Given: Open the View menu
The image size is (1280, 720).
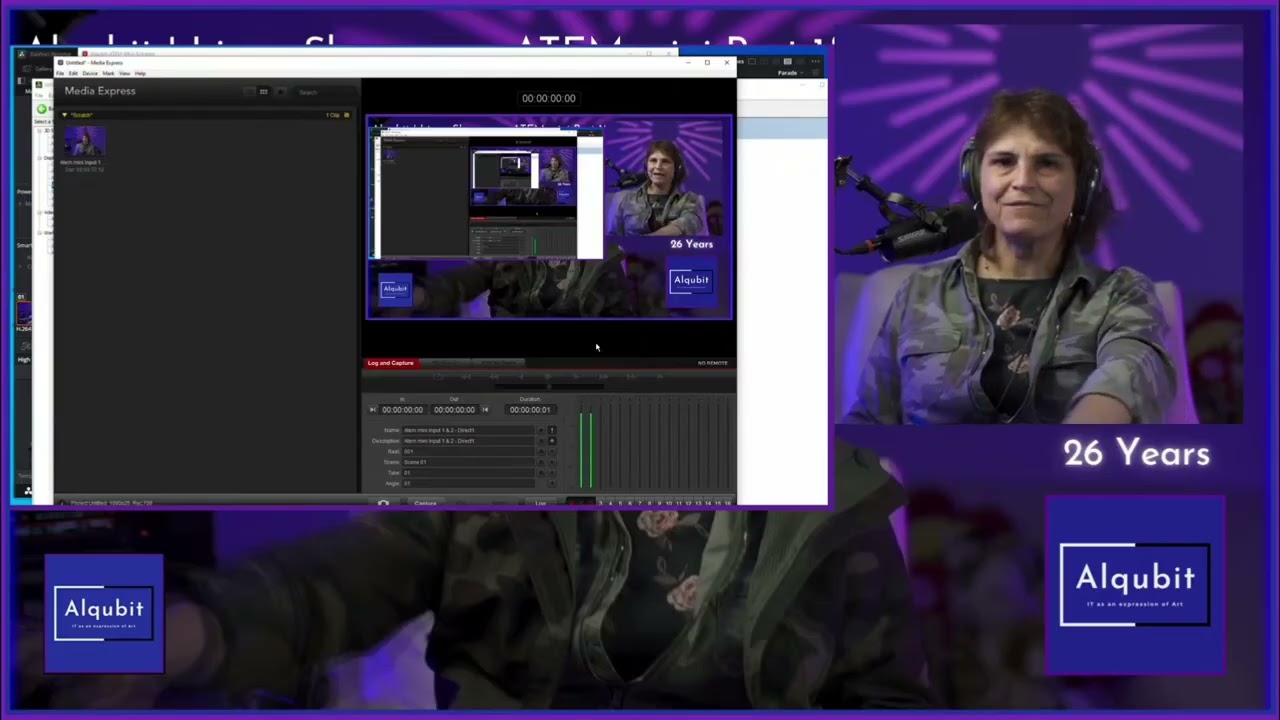Looking at the screenshot, I should point(124,73).
